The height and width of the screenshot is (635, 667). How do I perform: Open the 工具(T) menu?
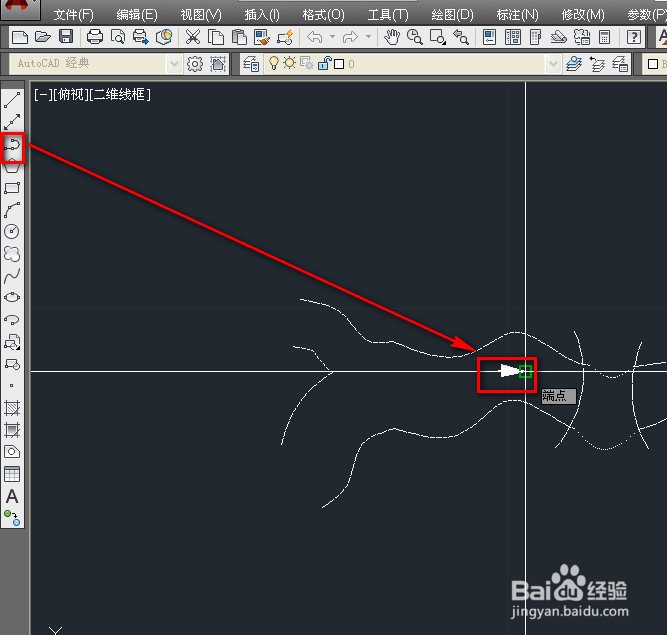[x=388, y=15]
